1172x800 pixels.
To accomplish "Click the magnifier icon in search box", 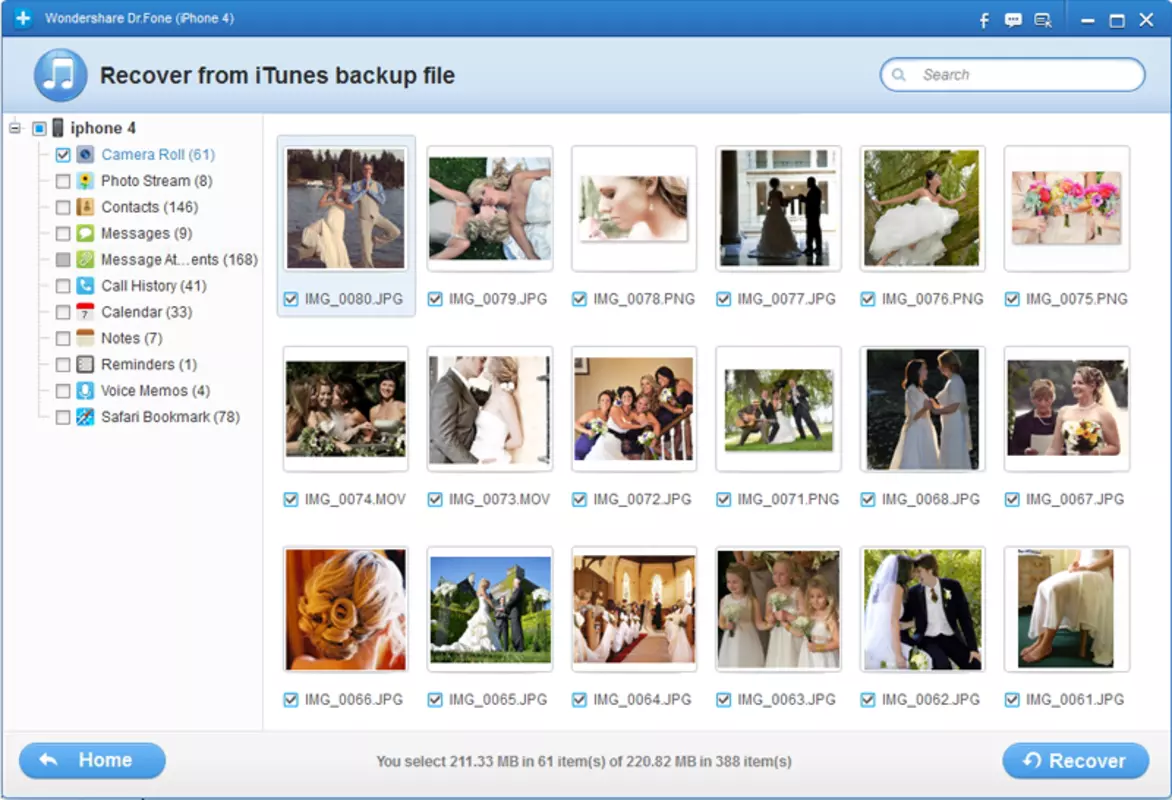I will pyautogui.click(x=899, y=75).
